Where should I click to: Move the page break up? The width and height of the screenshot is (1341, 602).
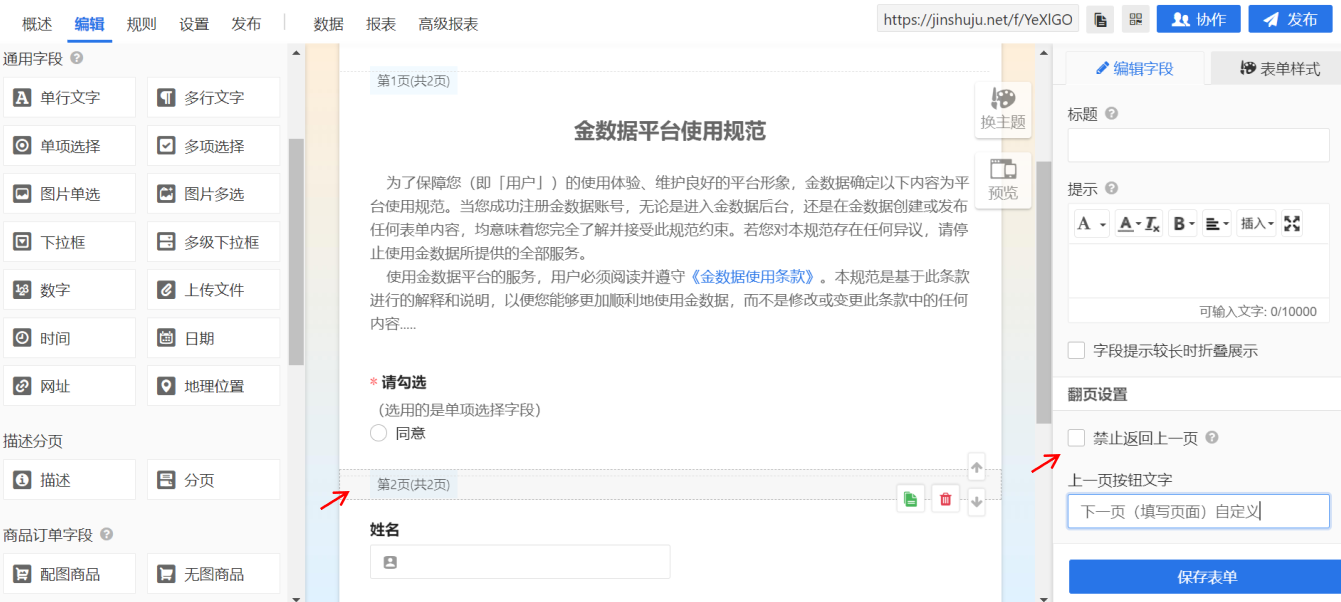977,467
